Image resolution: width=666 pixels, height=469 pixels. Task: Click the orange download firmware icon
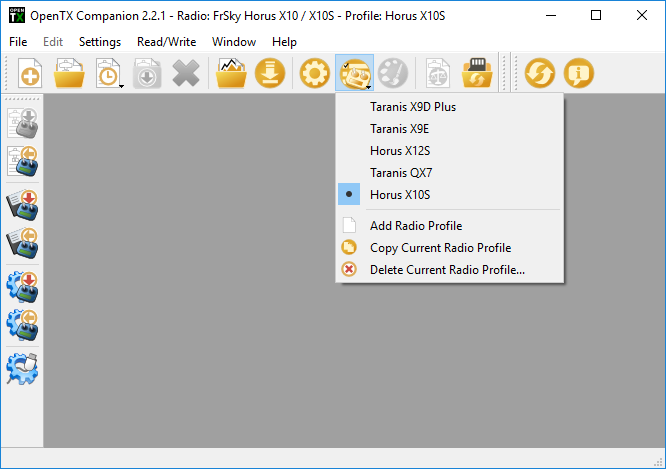pos(270,73)
